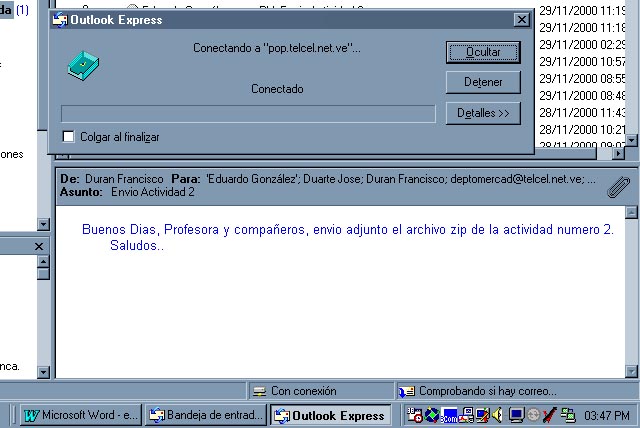The height and width of the screenshot is (428, 640).
Task: Click the speaker volume tray icon
Action: point(498,415)
